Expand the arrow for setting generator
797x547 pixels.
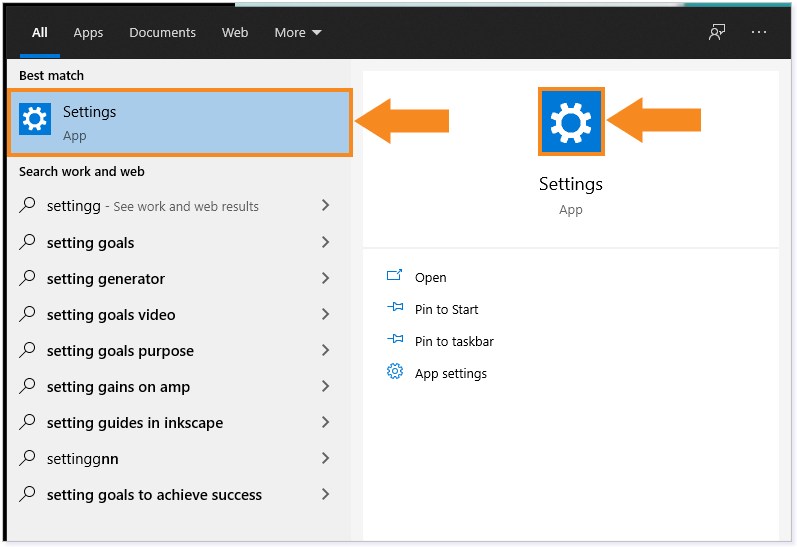325,278
